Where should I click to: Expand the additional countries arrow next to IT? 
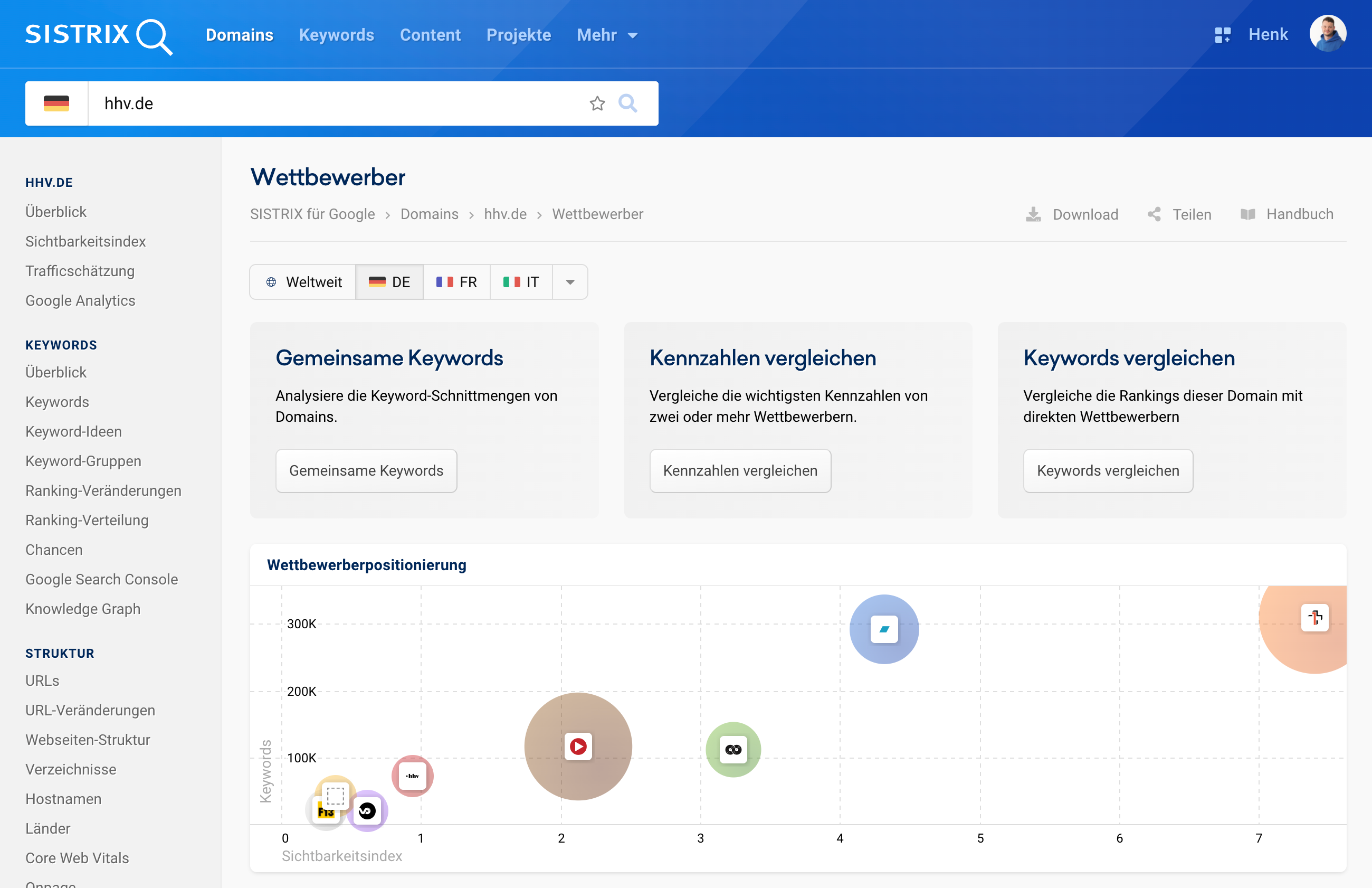click(570, 282)
